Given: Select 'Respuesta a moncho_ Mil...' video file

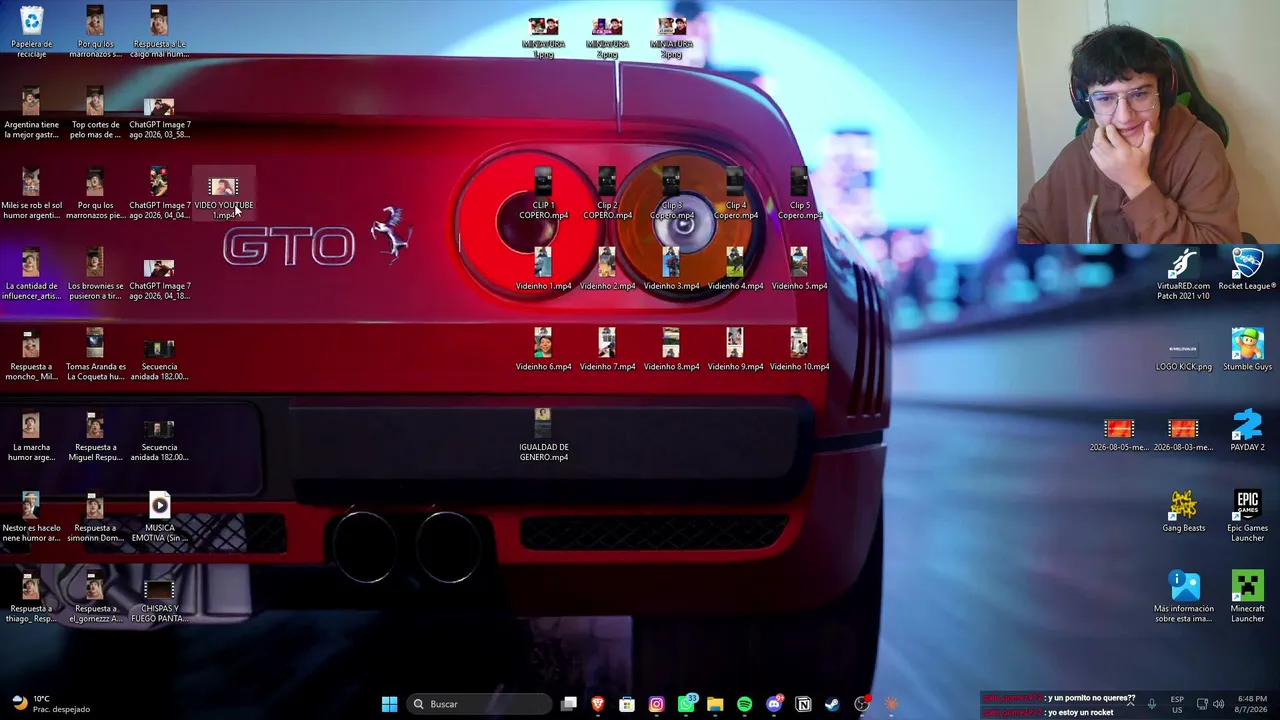Looking at the screenshot, I should [31, 356].
